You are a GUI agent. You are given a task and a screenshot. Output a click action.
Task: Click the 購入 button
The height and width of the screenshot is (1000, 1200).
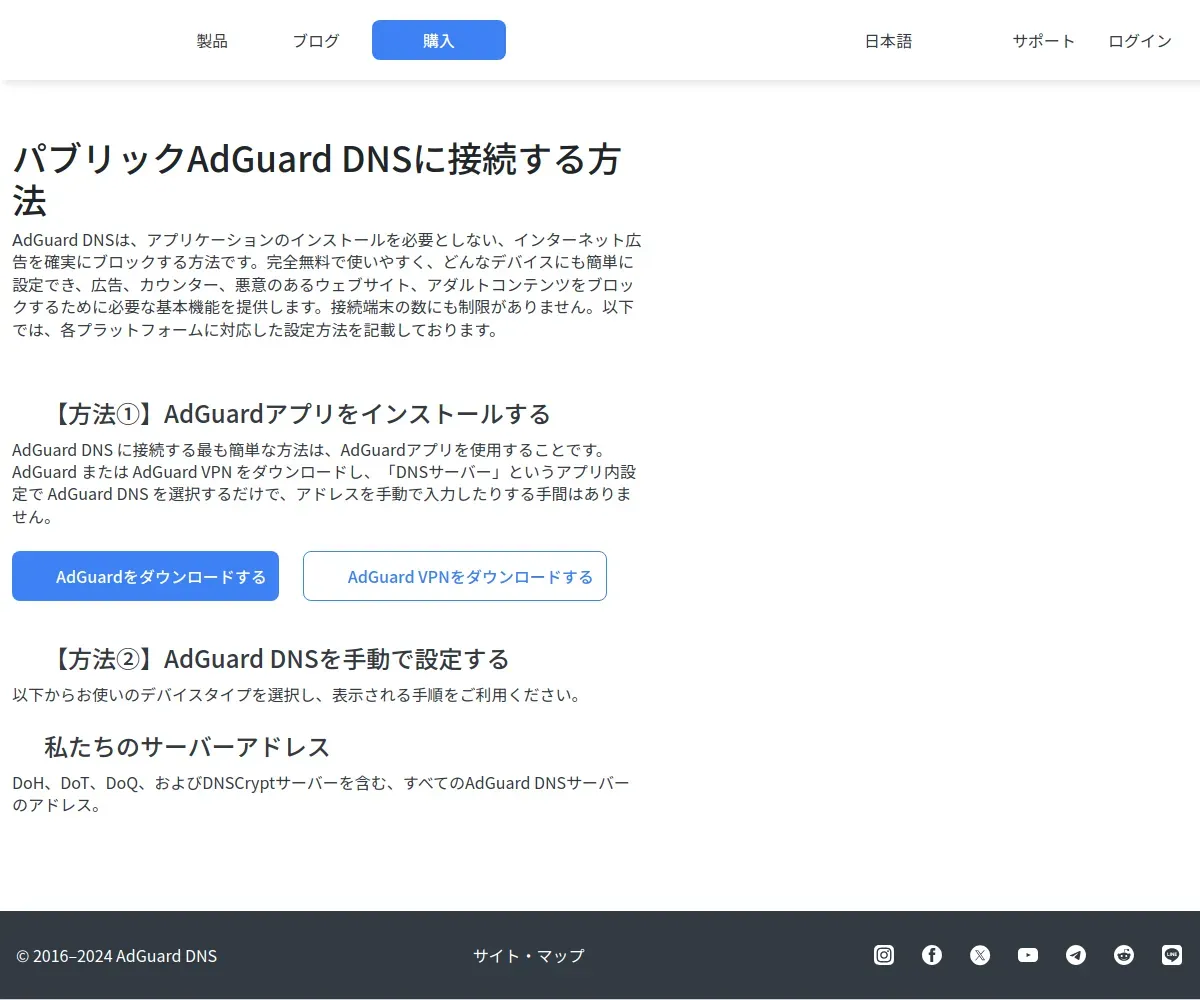pyautogui.click(x=439, y=40)
